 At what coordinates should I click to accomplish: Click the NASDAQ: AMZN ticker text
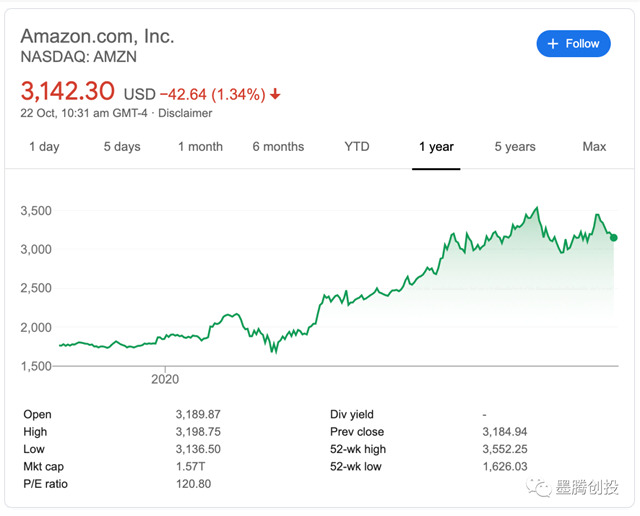click(x=82, y=57)
